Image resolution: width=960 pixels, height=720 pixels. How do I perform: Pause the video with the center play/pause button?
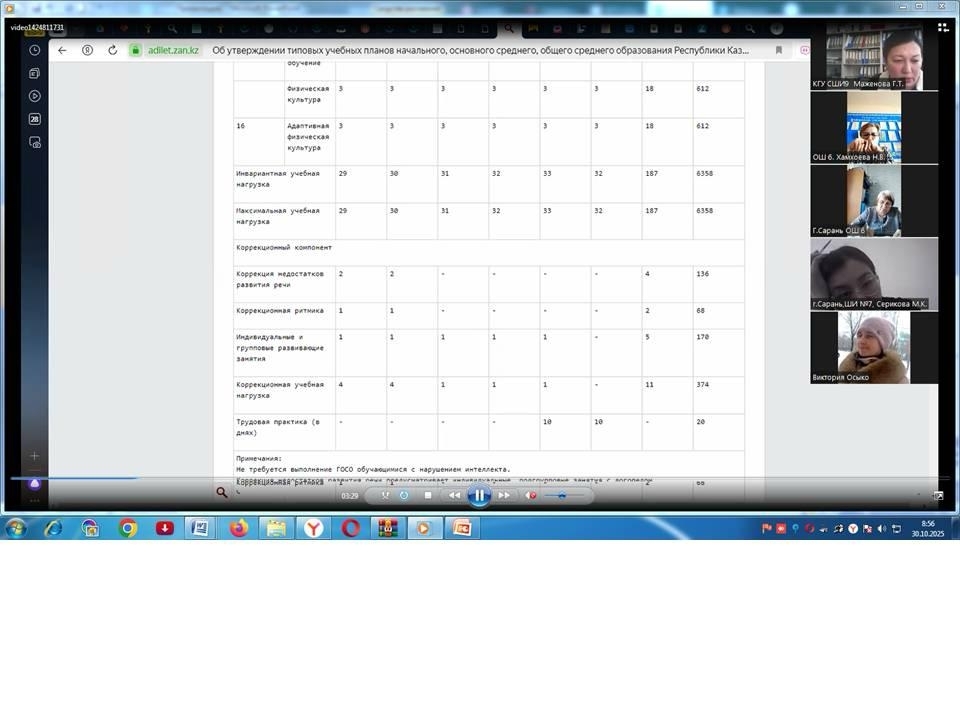coord(479,495)
